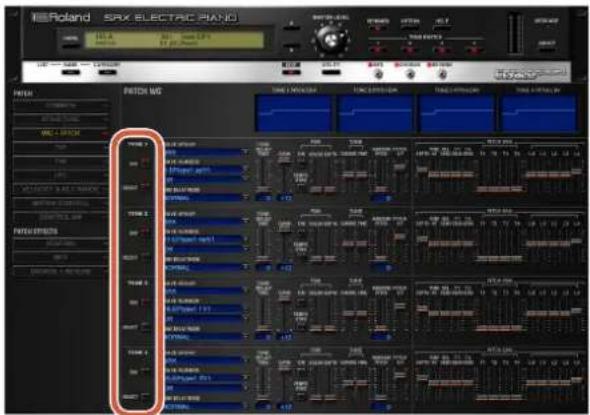
Task: Open the Tone 4 Wave Group dropdown
Action: [207, 360]
